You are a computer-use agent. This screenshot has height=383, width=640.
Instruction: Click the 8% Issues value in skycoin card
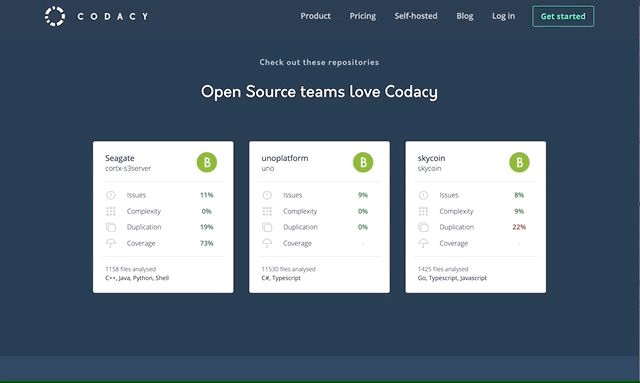(519, 195)
